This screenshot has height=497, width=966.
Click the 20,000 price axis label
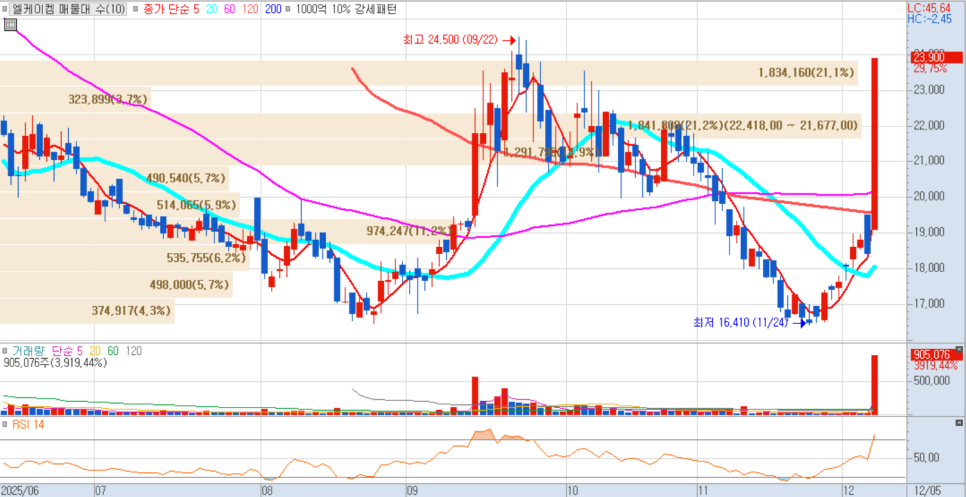click(930, 196)
